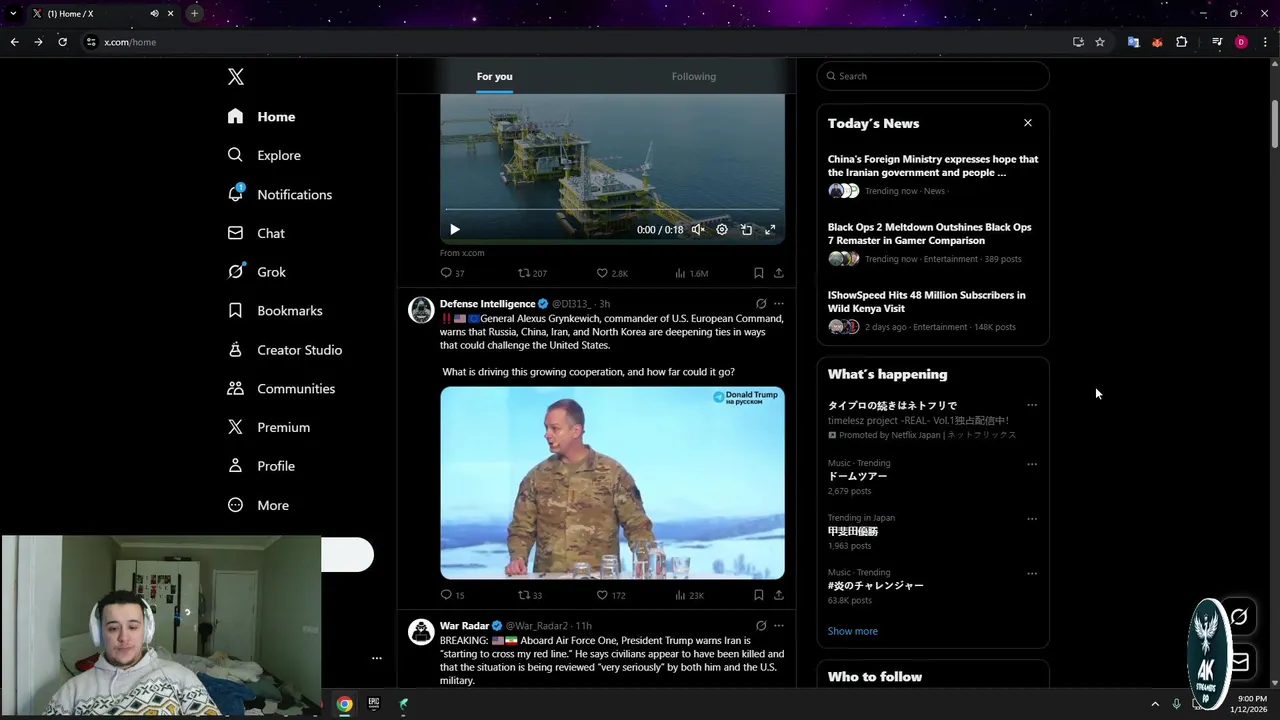This screenshot has height=720, width=1280.
Task: Open more options on War Radar post
Action: (x=779, y=626)
